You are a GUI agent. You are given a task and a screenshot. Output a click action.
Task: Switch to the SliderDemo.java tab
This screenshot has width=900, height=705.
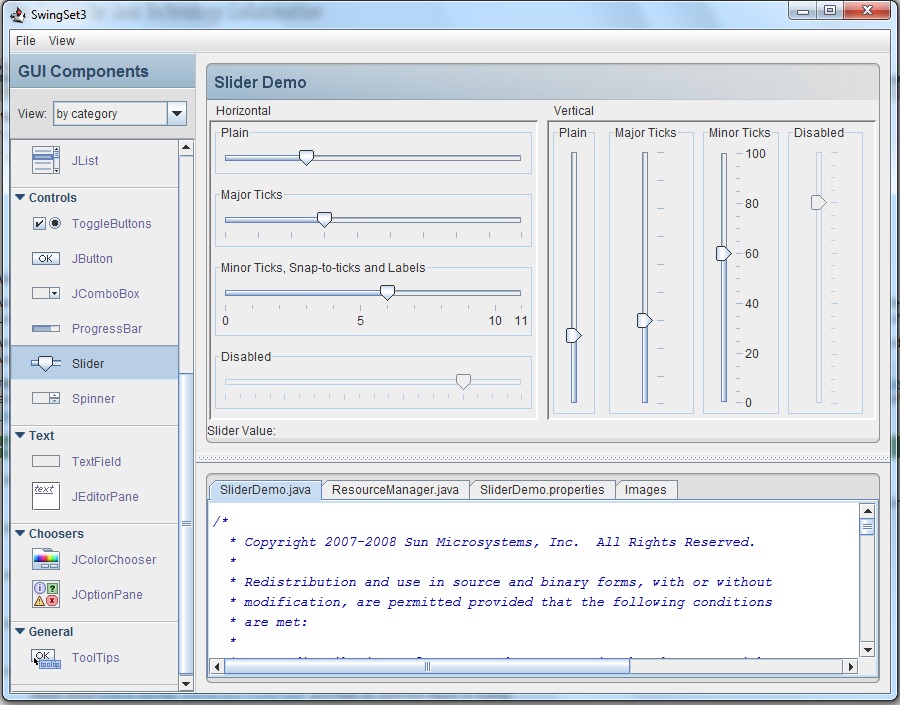pyautogui.click(x=265, y=490)
